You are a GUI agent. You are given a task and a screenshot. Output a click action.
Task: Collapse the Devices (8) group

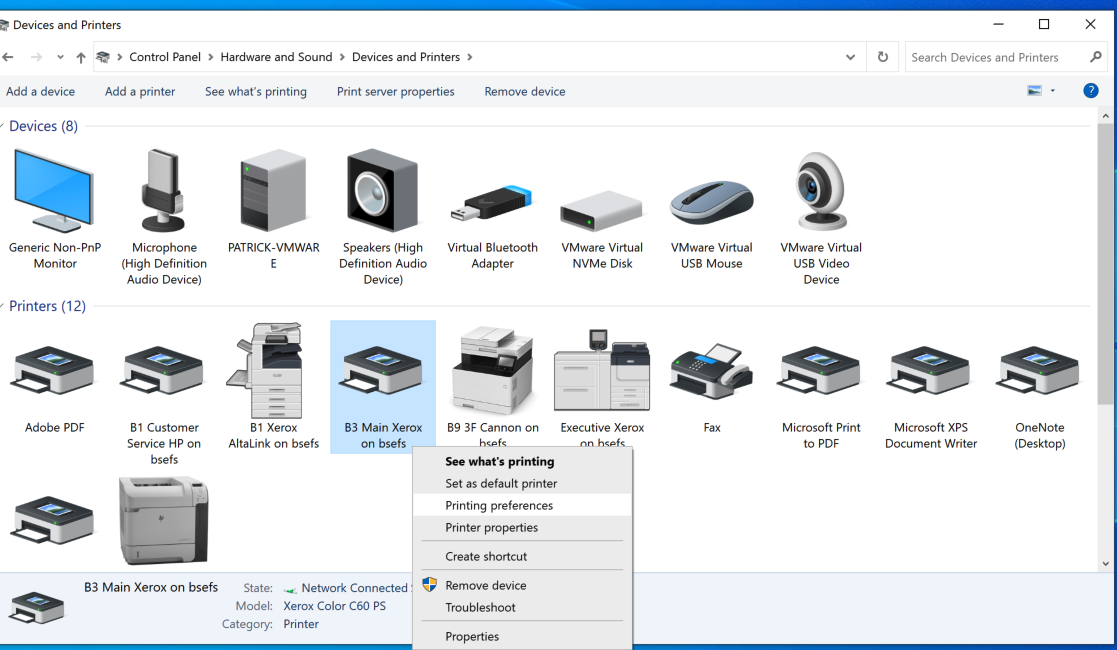3,126
